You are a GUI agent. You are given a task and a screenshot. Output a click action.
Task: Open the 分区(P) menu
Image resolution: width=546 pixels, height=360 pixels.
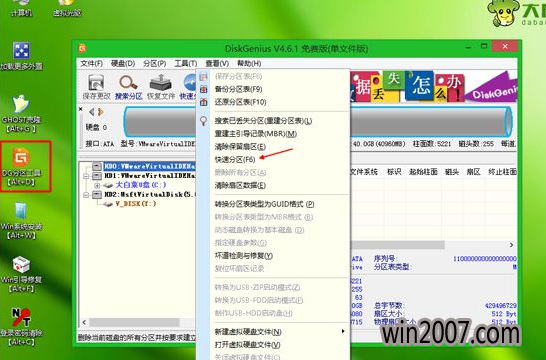tap(155, 63)
